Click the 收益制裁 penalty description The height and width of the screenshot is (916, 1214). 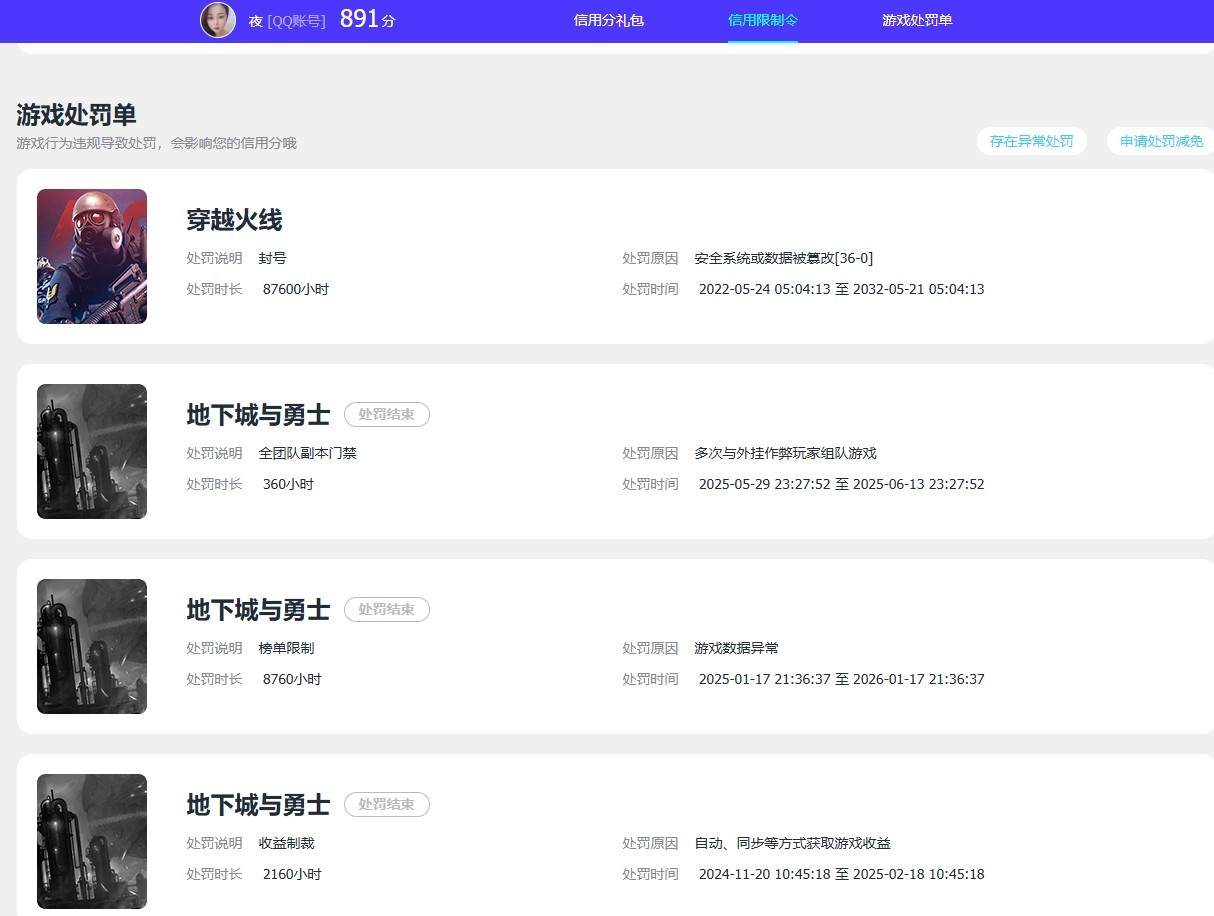(287, 843)
